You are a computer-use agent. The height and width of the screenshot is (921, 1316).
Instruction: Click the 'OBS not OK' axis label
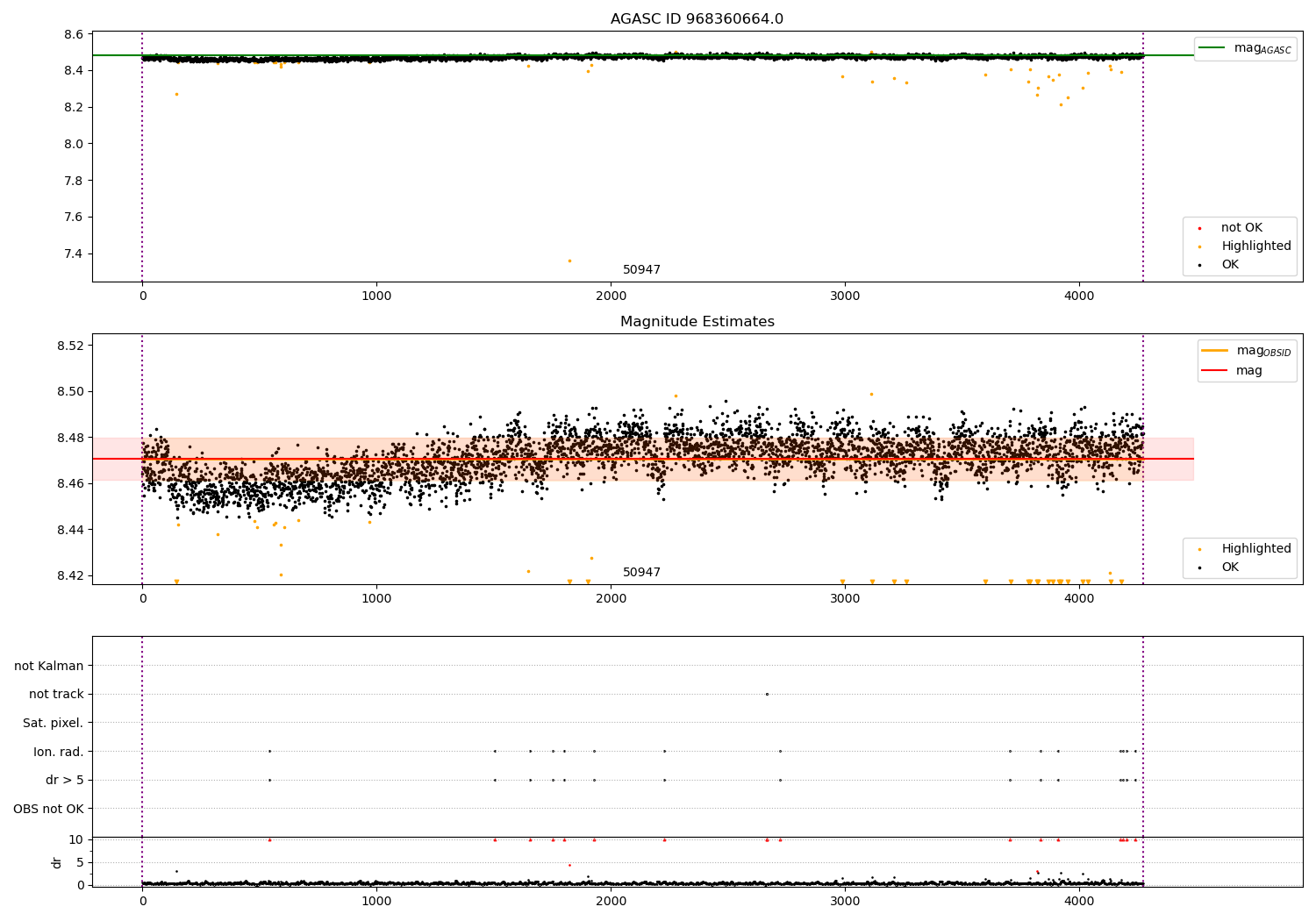pyautogui.click(x=49, y=809)
